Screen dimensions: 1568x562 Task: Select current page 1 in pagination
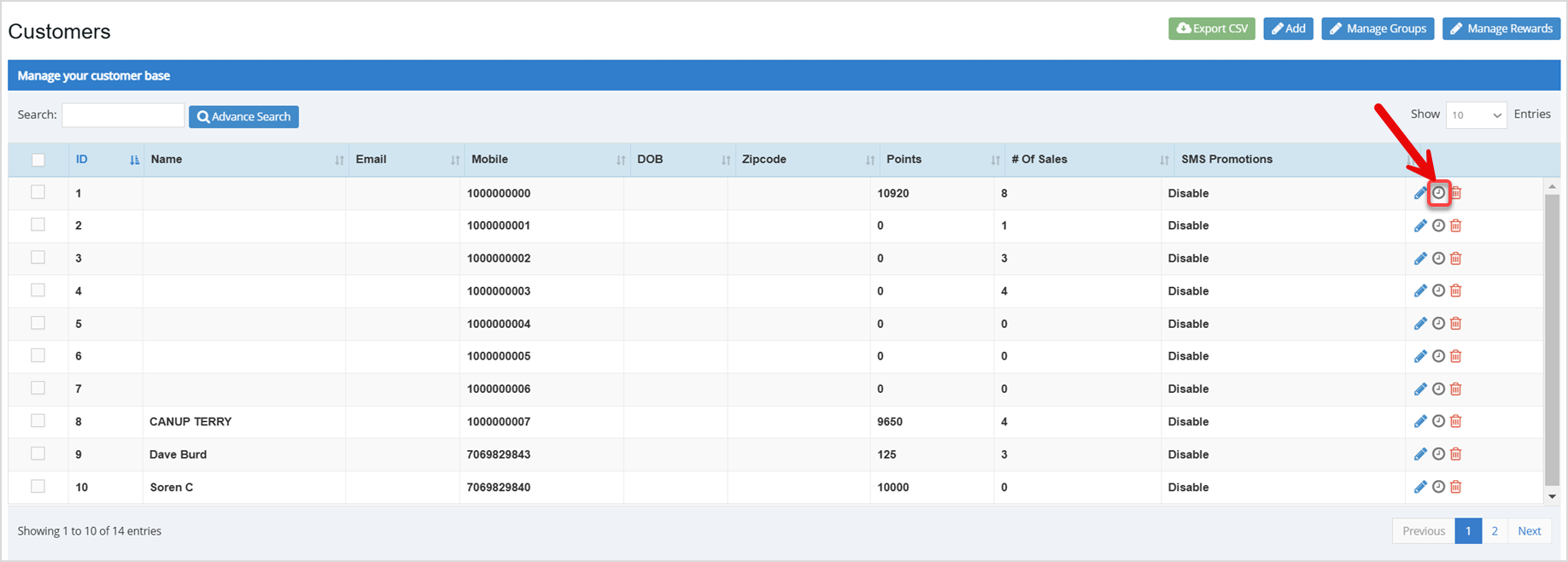[x=1468, y=530]
